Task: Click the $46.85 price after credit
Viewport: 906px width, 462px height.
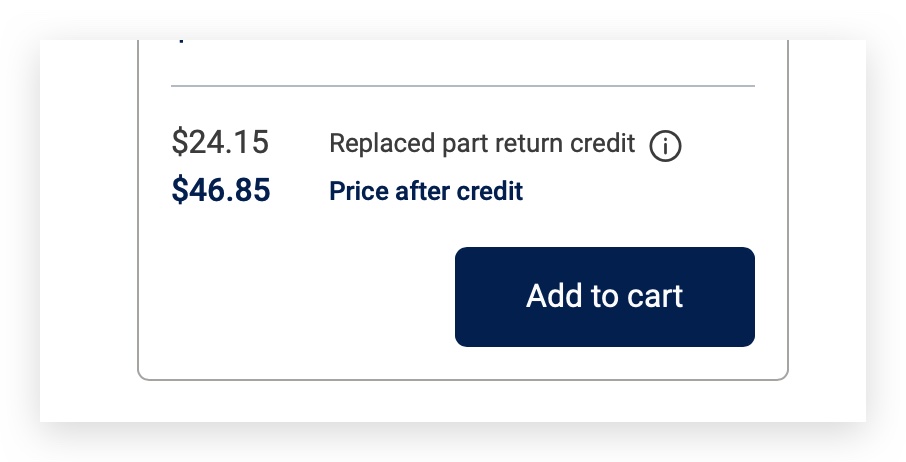Action: point(221,190)
